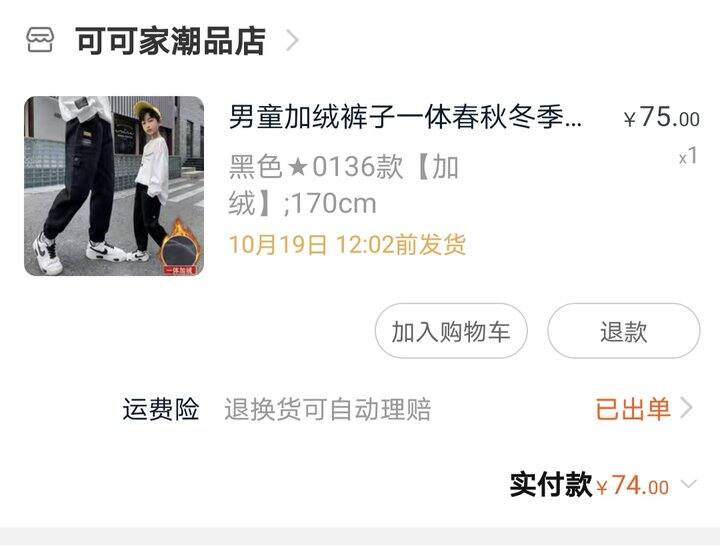Tap the ¥75.00 product price

[662, 117]
